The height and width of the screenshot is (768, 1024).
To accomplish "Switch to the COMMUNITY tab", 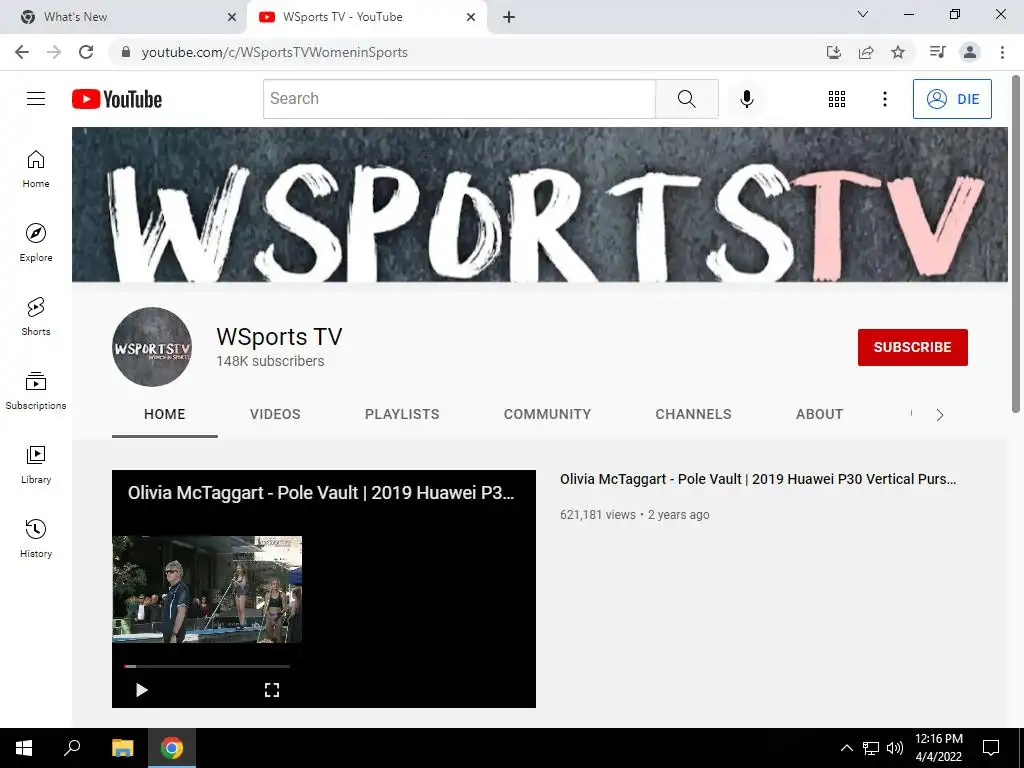I will (x=547, y=414).
